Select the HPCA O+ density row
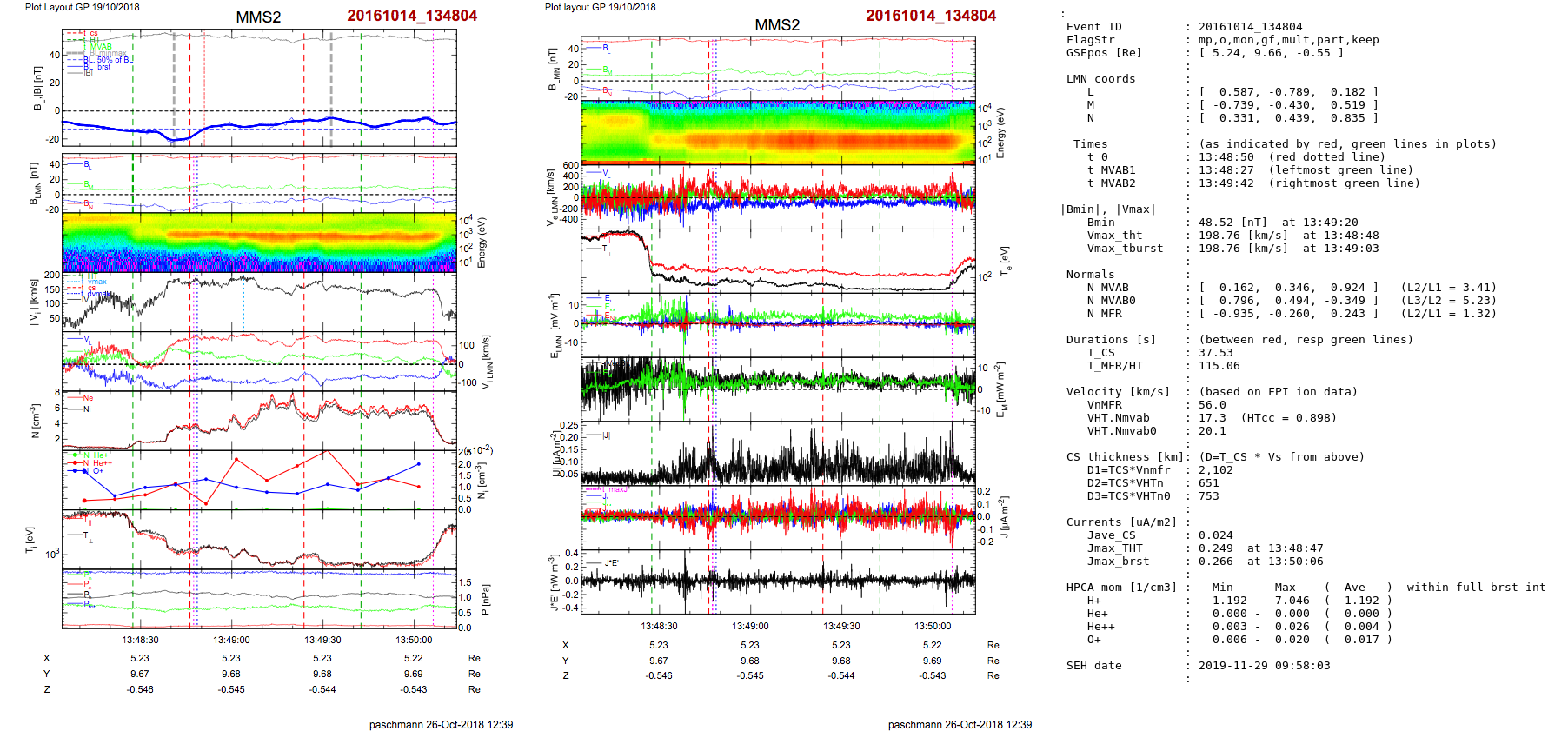 1239,640
